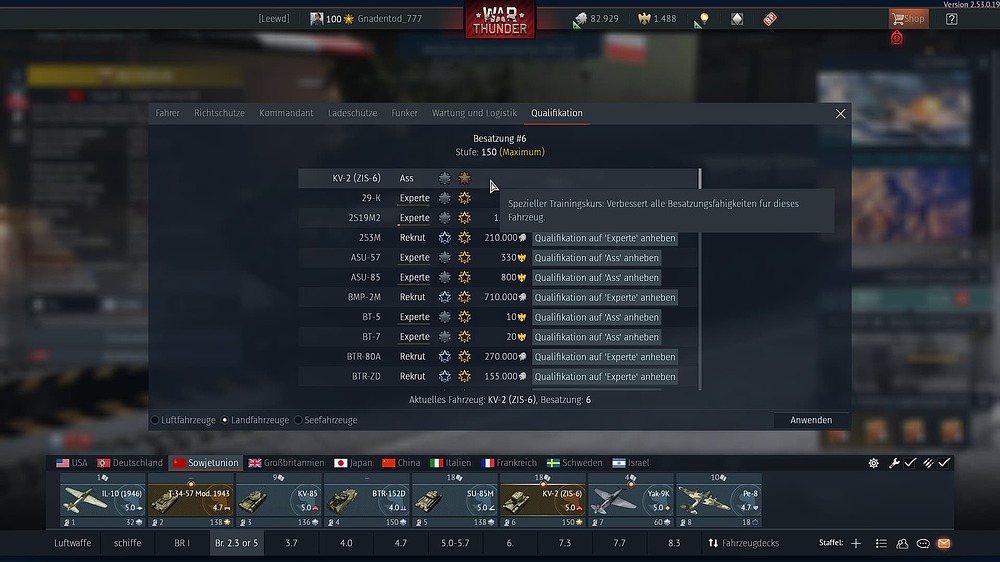Image resolution: width=1000 pixels, height=562 pixels.
Task: Raise 2S3M qualification to Experte
Action: tap(605, 238)
